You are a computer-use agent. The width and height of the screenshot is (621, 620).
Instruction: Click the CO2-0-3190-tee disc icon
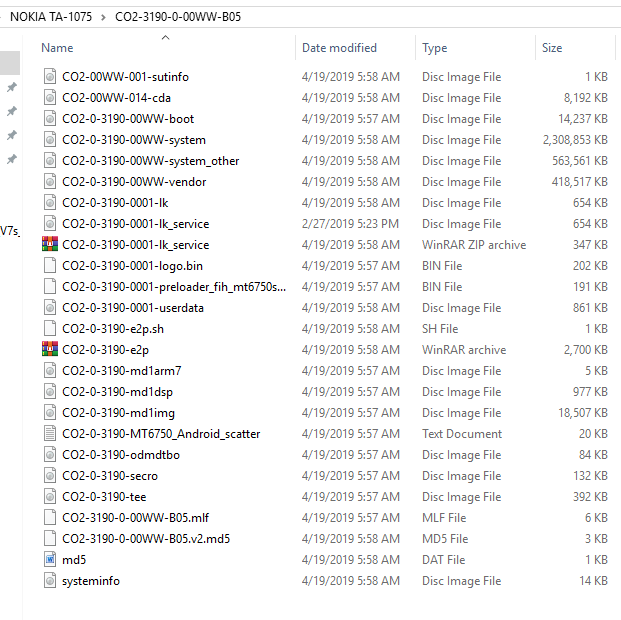(x=50, y=496)
